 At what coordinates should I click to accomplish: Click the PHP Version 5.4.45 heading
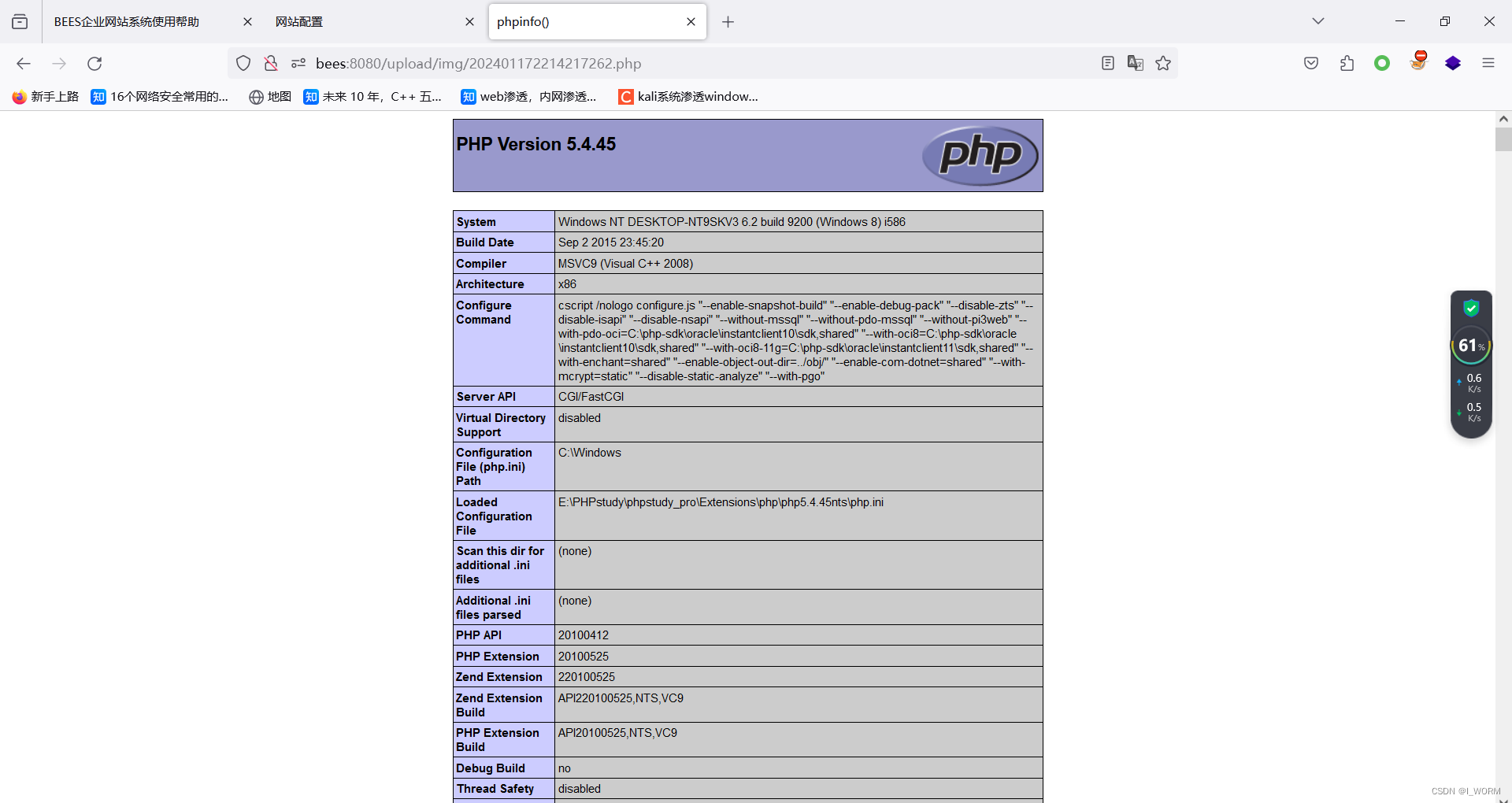tap(536, 144)
